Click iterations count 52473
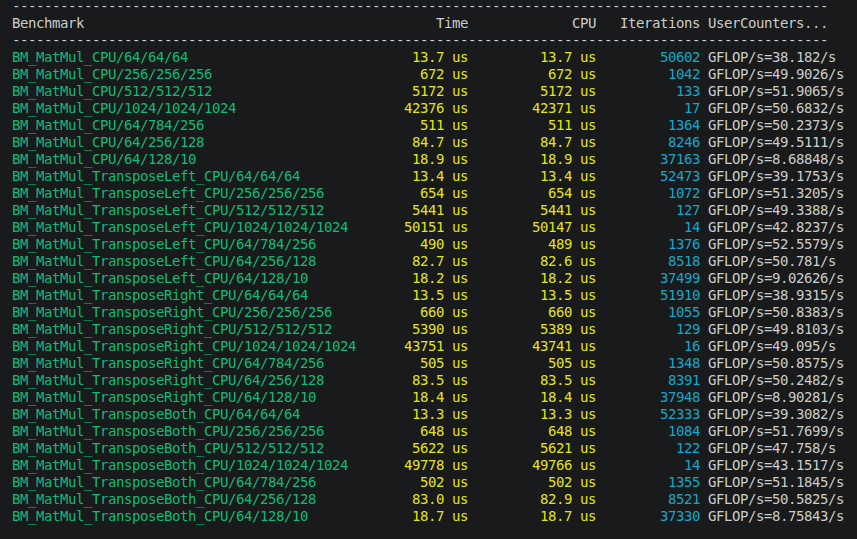Image resolution: width=857 pixels, height=539 pixels. [680, 176]
